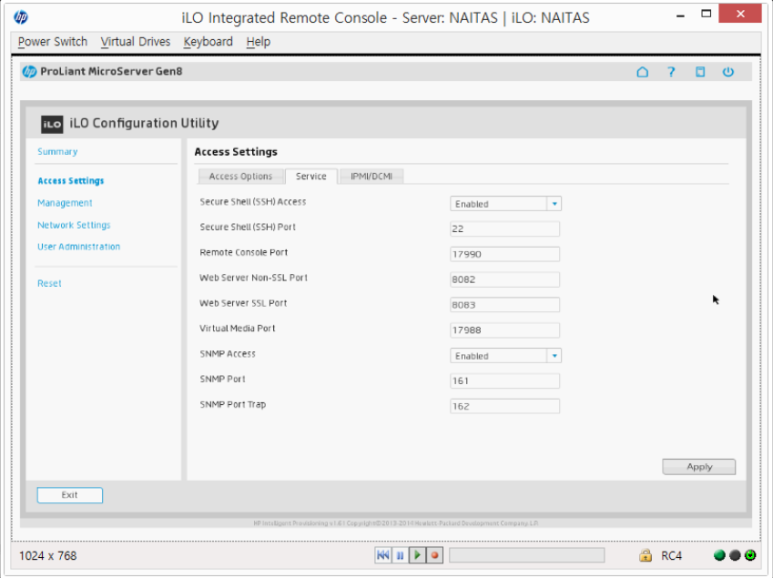Open Network Settings in the sidebar
The image size is (773, 578).
point(74,225)
